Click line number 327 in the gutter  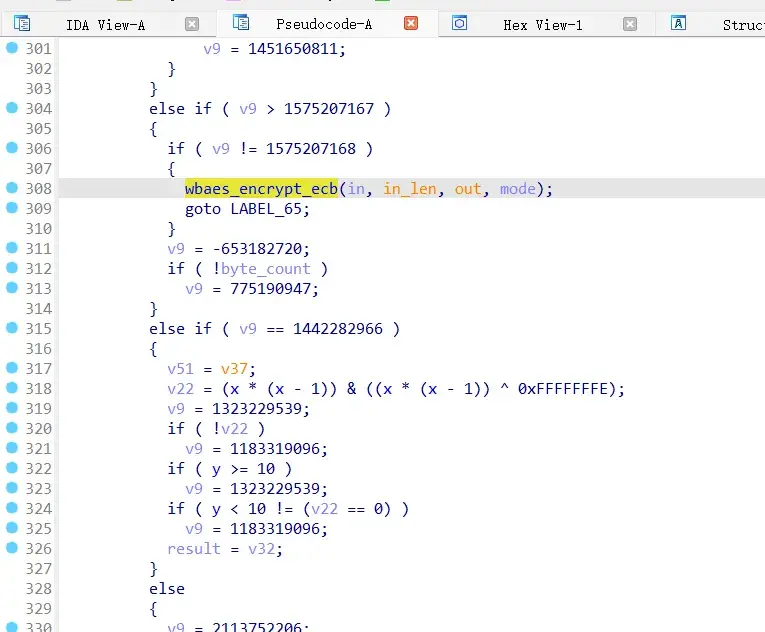pos(39,569)
